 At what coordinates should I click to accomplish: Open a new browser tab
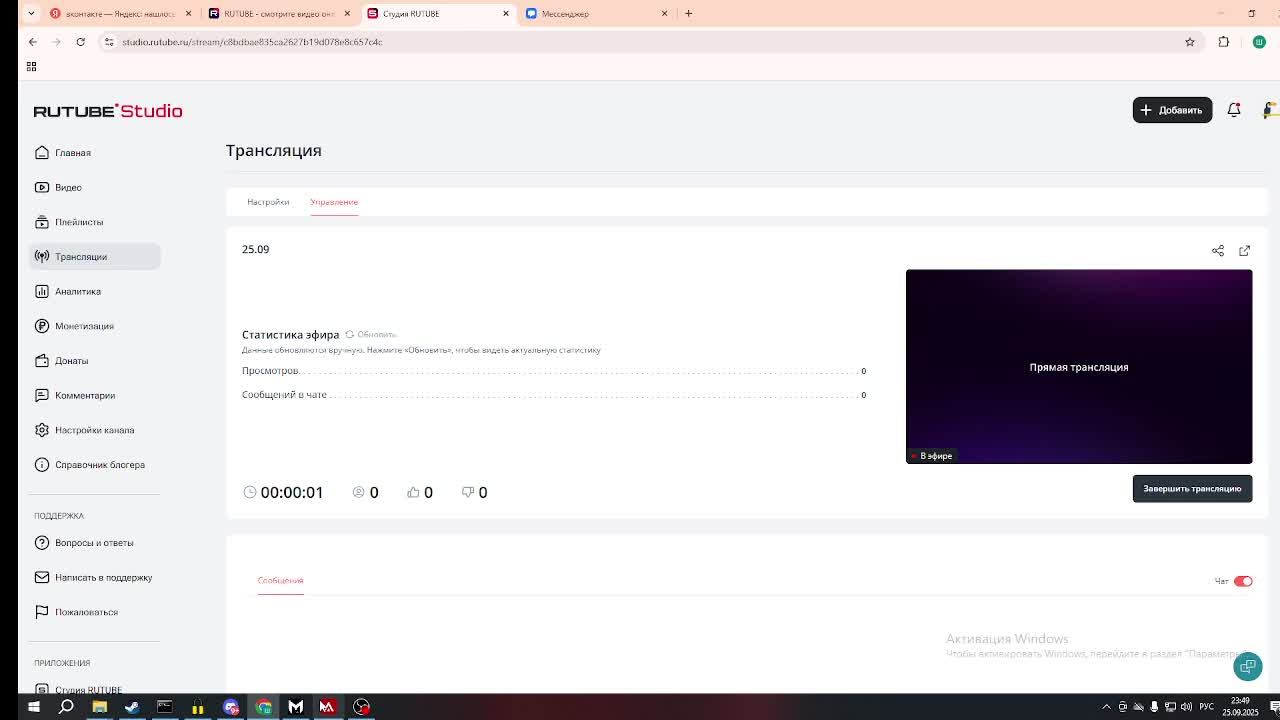[688, 13]
